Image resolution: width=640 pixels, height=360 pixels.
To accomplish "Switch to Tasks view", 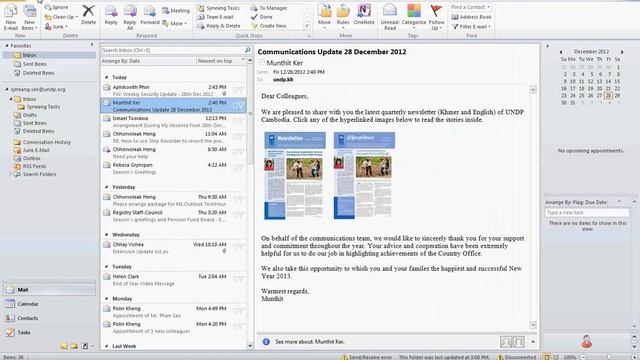I will tap(49, 333).
